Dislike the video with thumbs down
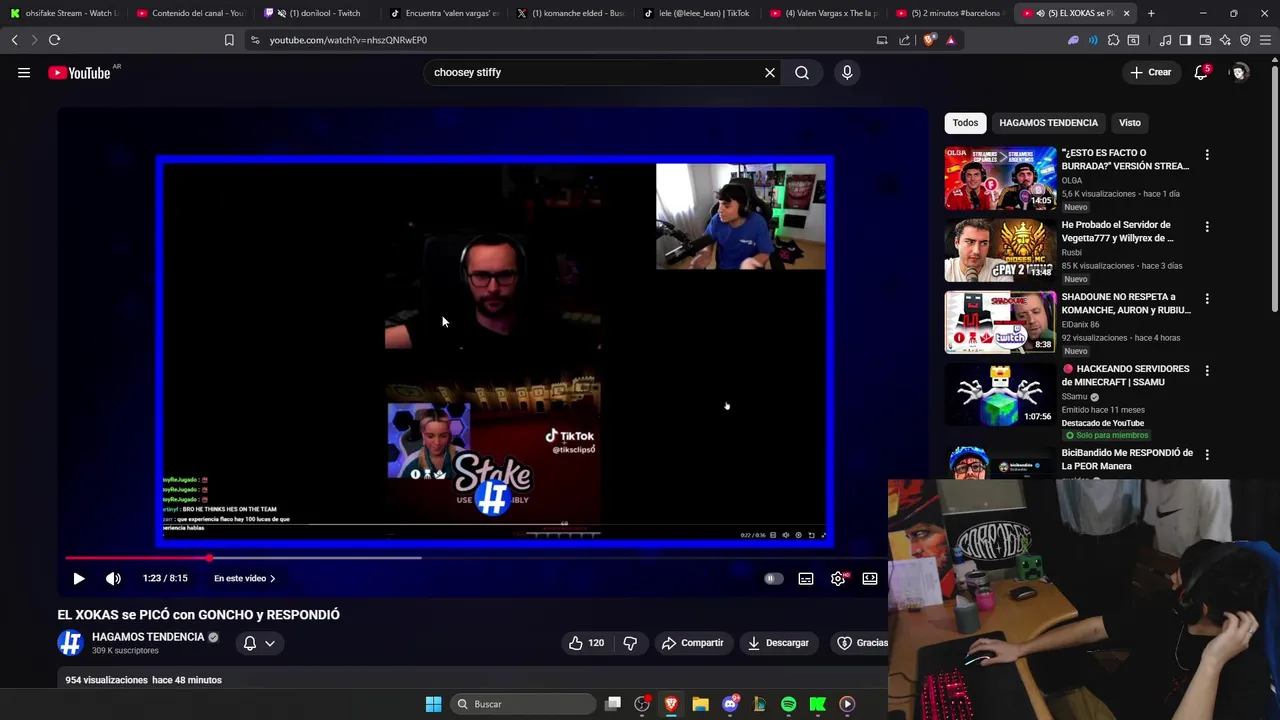This screenshot has width=1280, height=720. click(x=630, y=643)
